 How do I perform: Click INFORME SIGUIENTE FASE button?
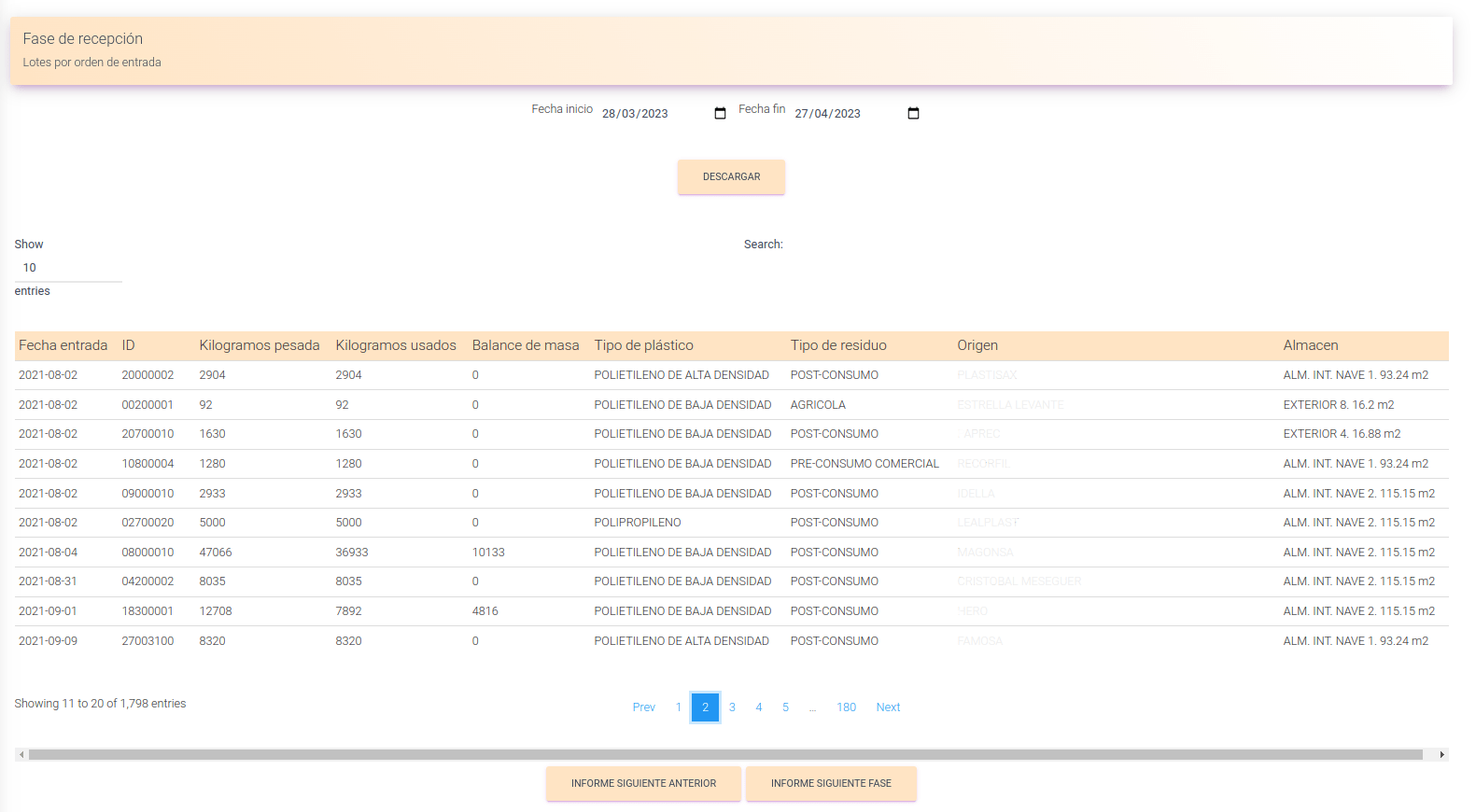[831, 784]
